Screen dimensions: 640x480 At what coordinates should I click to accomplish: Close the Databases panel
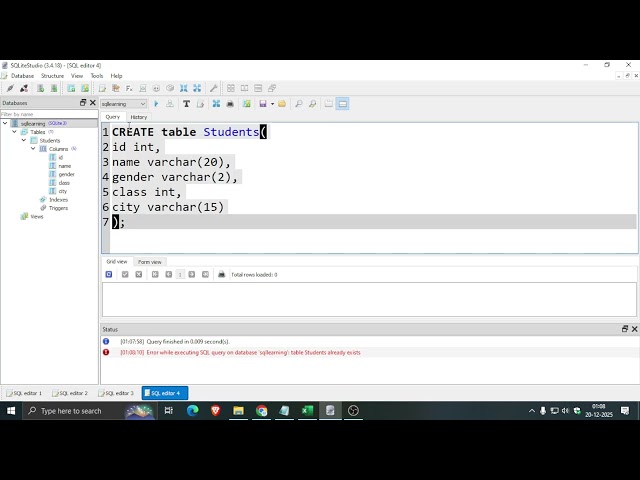93,102
